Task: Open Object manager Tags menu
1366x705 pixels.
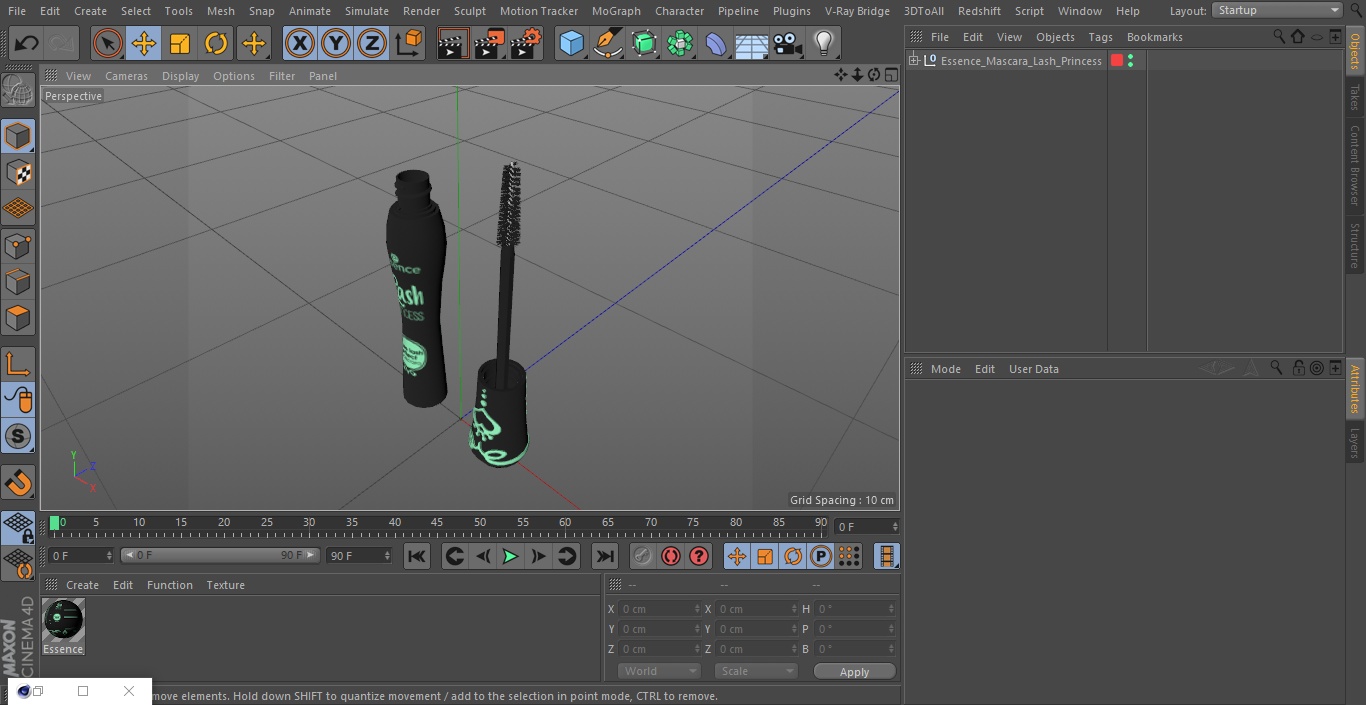Action: point(1100,37)
